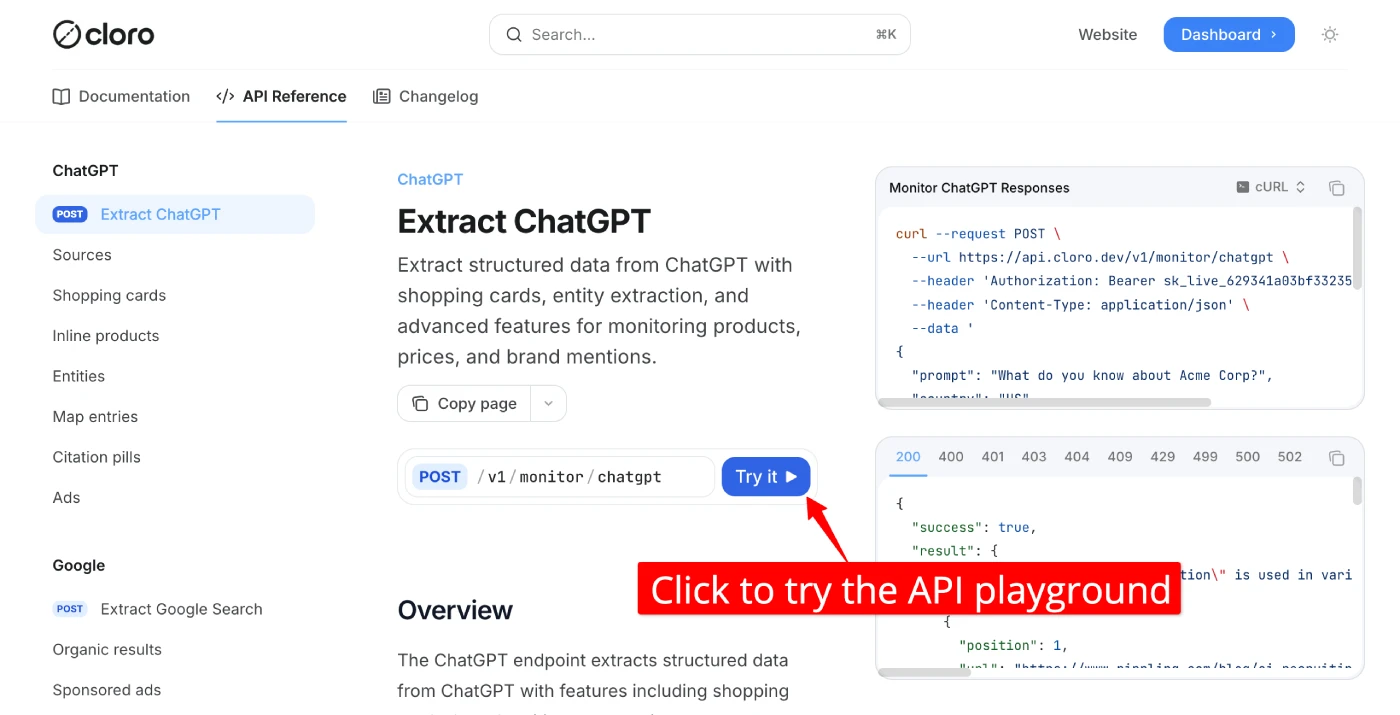Click the Google sidebar section heading

point(79,565)
